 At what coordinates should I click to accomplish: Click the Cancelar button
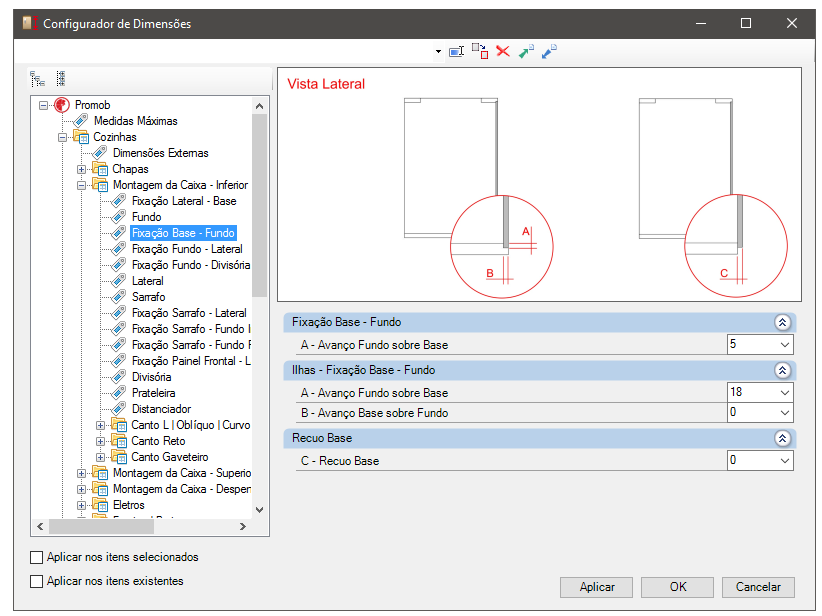point(758,587)
